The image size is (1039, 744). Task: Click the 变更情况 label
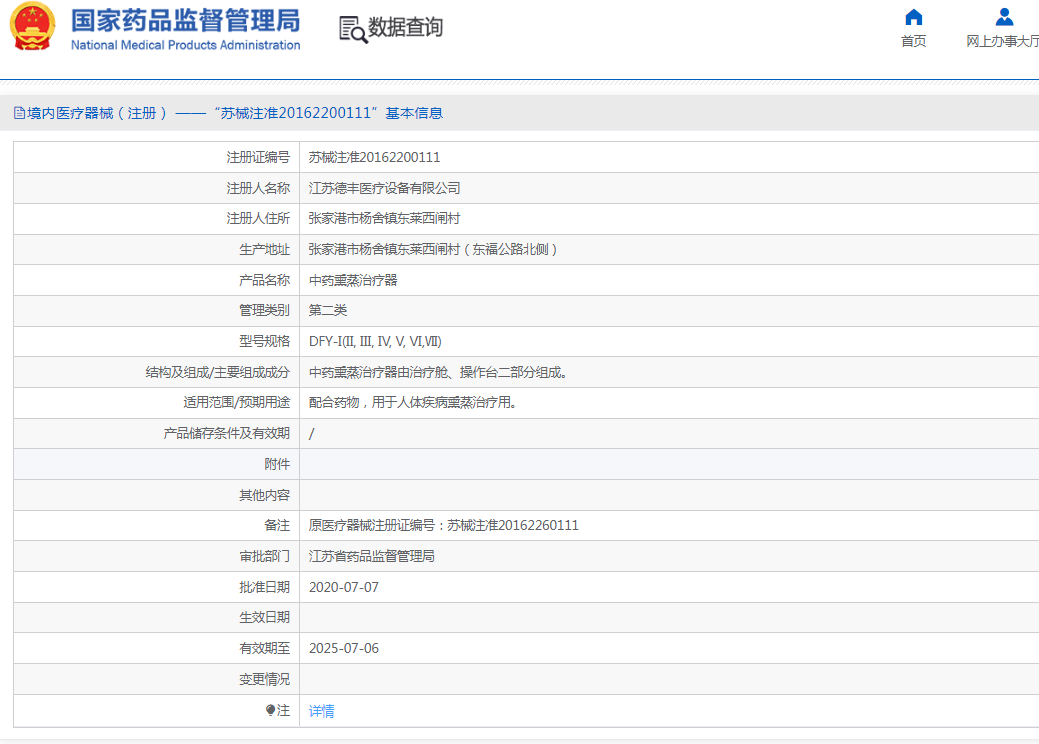[x=264, y=679]
